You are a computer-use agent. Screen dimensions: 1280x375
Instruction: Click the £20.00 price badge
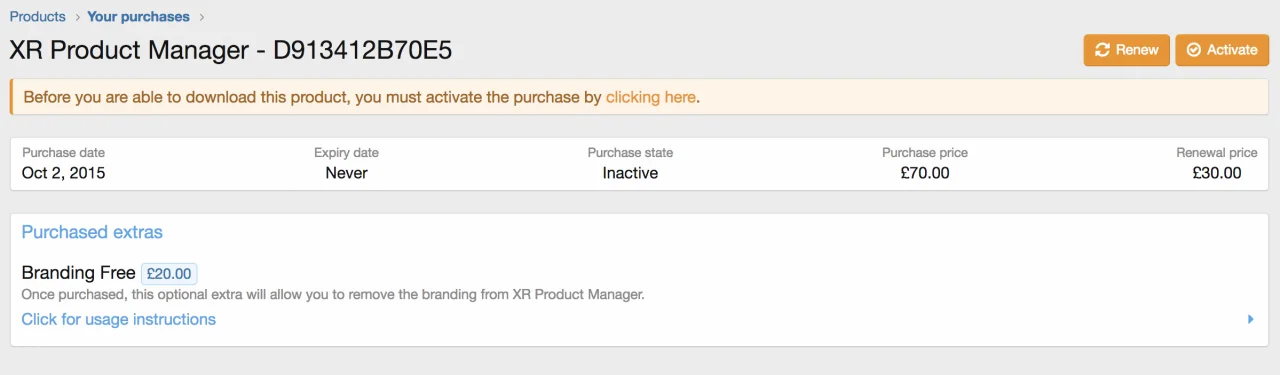pyautogui.click(x=169, y=273)
